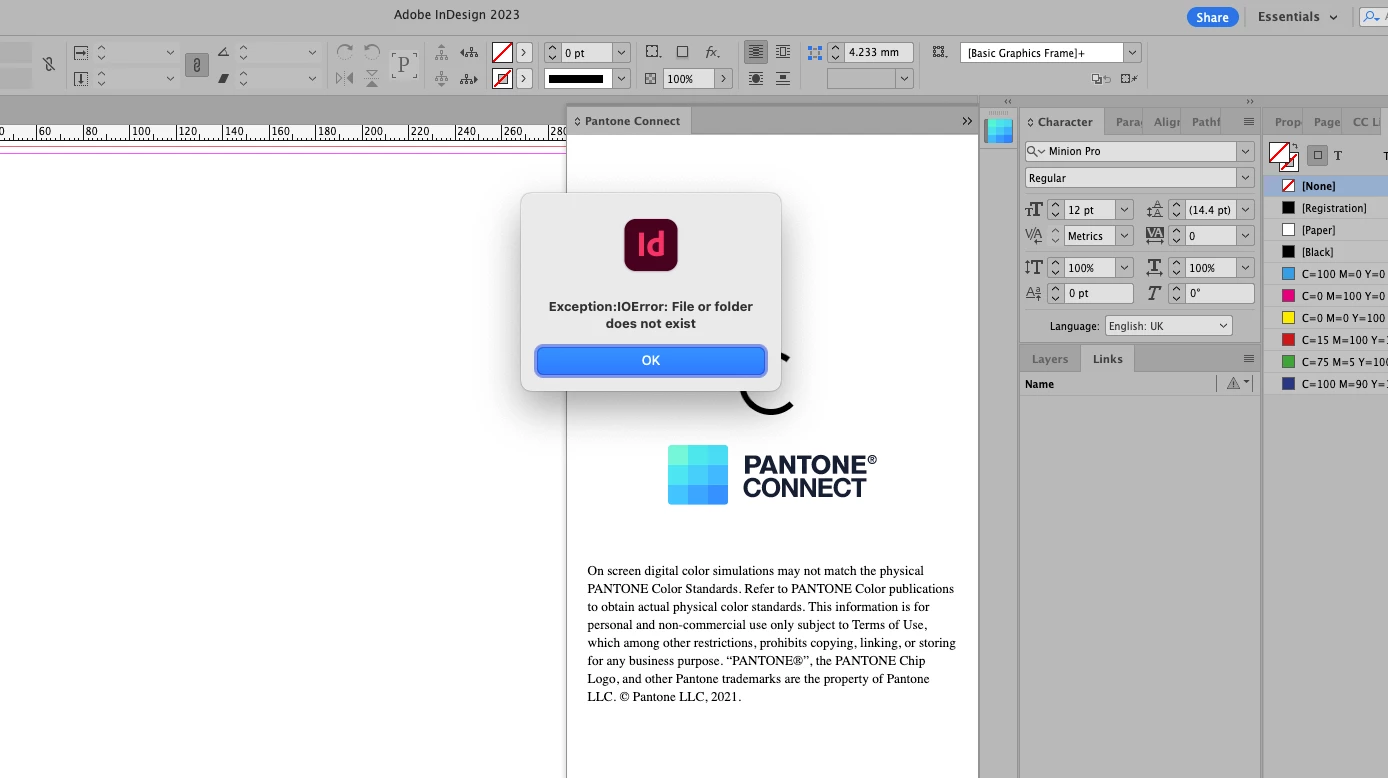Select the [Registration] swatch

pyautogui.click(x=1325, y=208)
